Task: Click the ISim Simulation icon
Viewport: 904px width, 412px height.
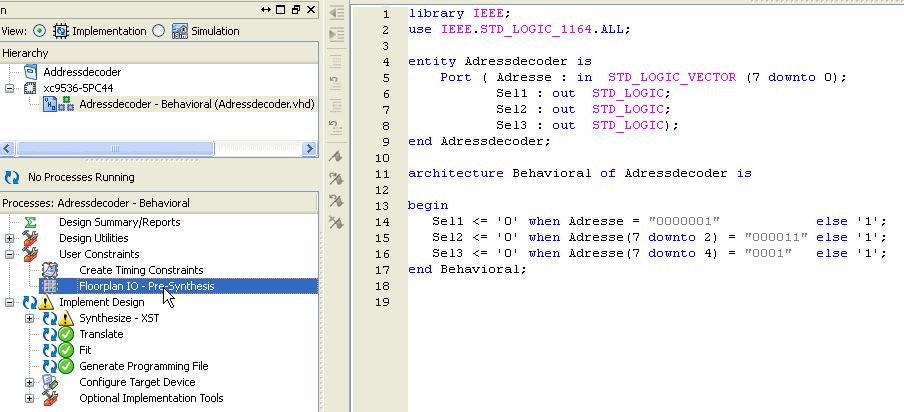Action: point(180,31)
